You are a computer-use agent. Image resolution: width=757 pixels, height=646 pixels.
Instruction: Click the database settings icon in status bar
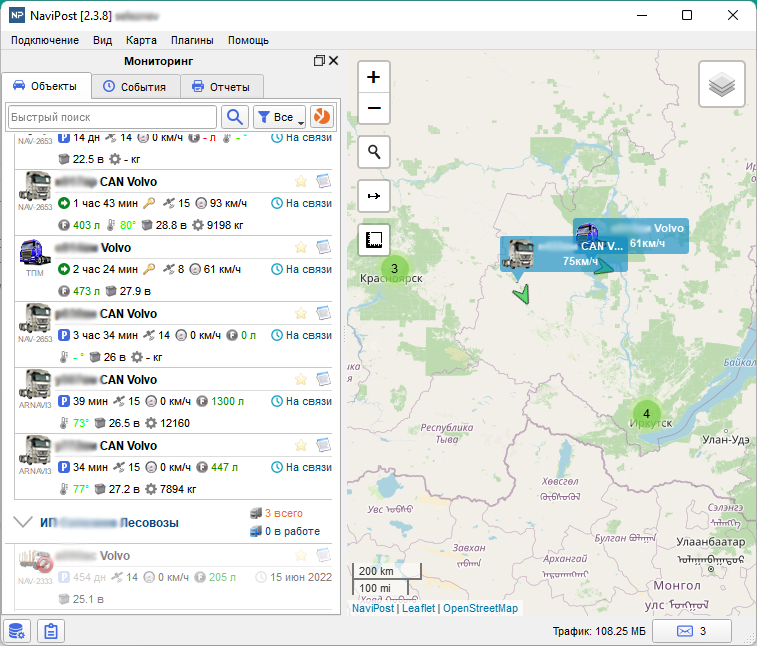point(16,631)
